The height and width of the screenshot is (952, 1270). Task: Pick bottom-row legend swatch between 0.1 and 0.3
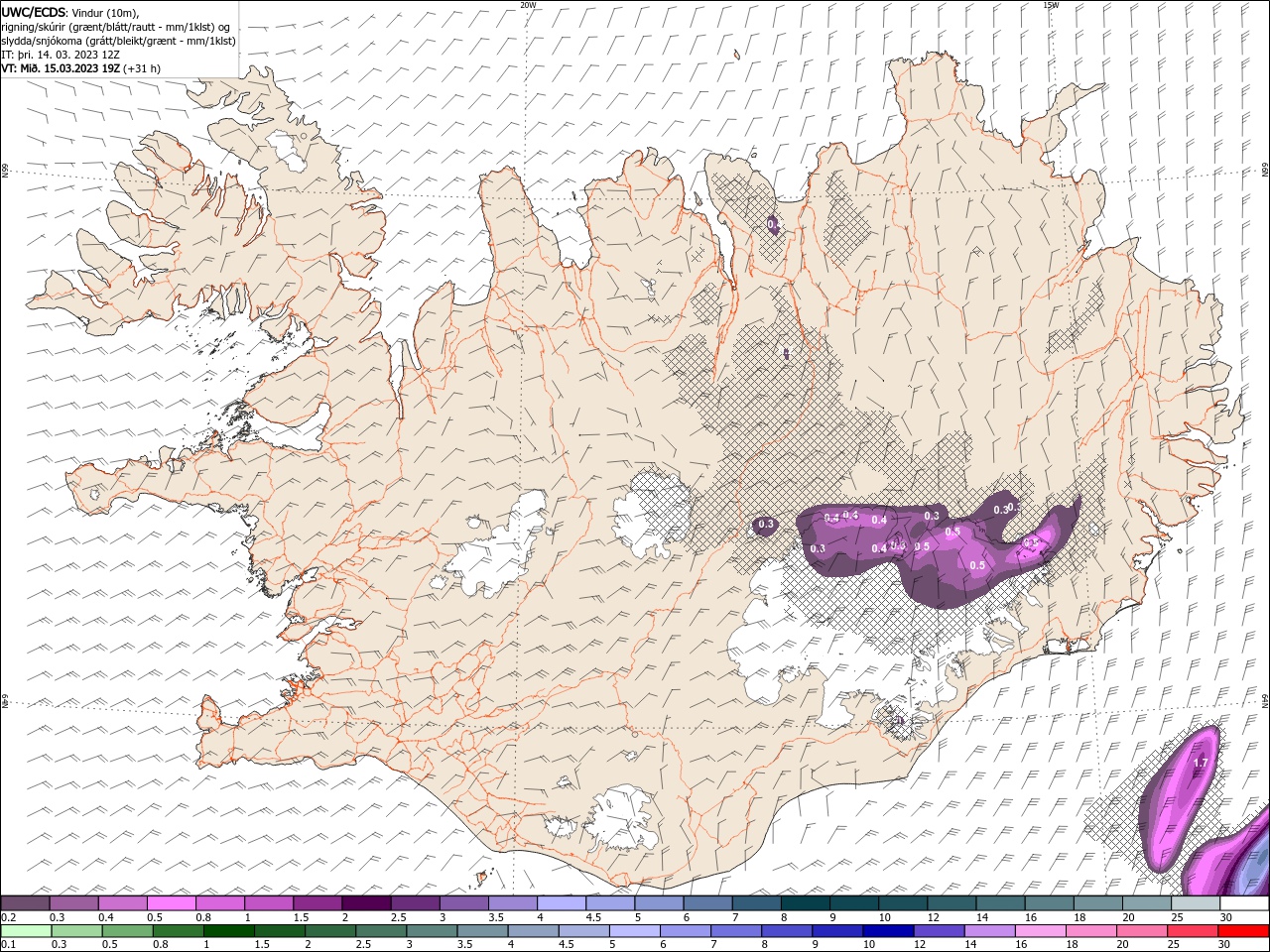click(x=25, y=931)
